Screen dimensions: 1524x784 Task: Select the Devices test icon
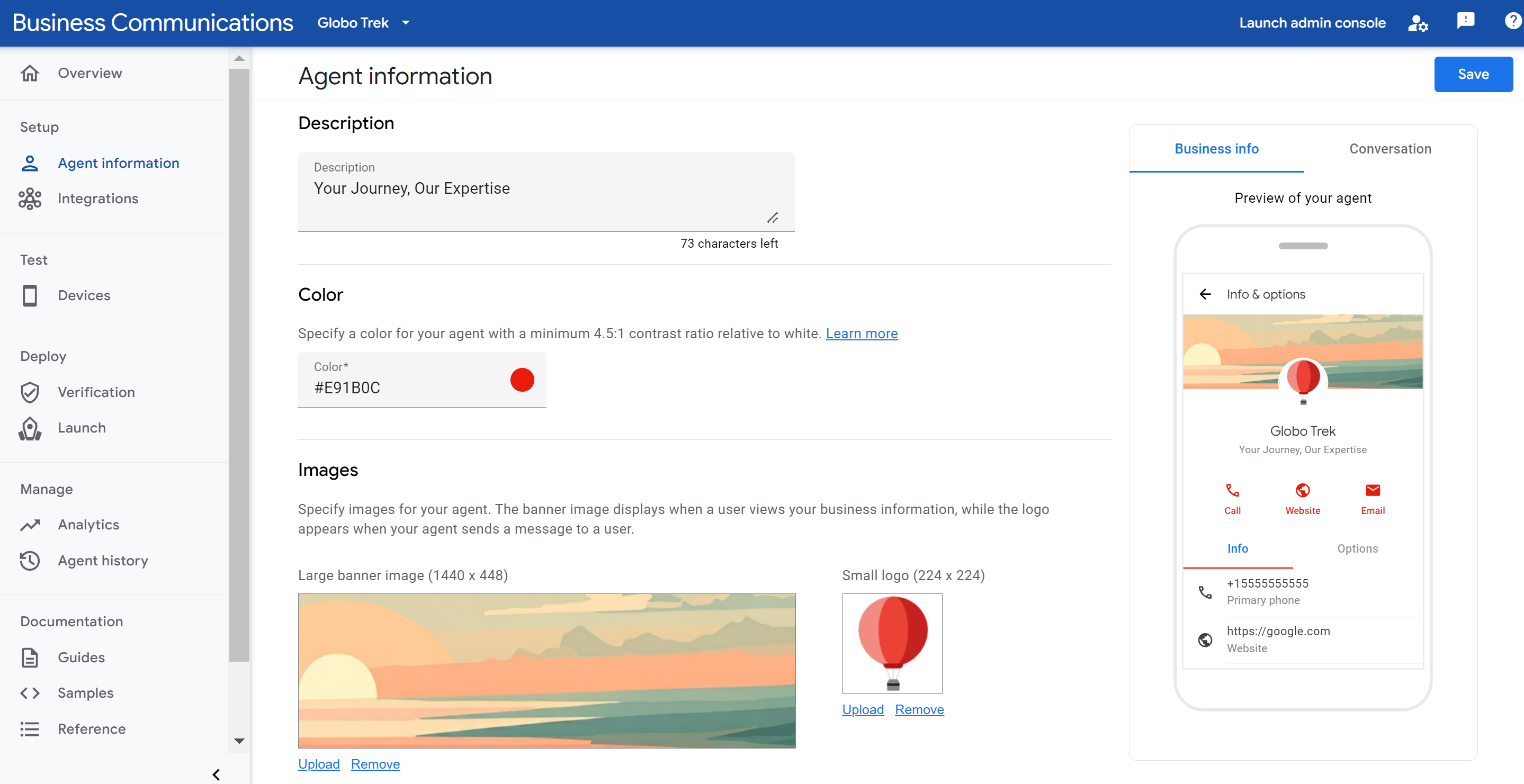[x=30, y=295]
